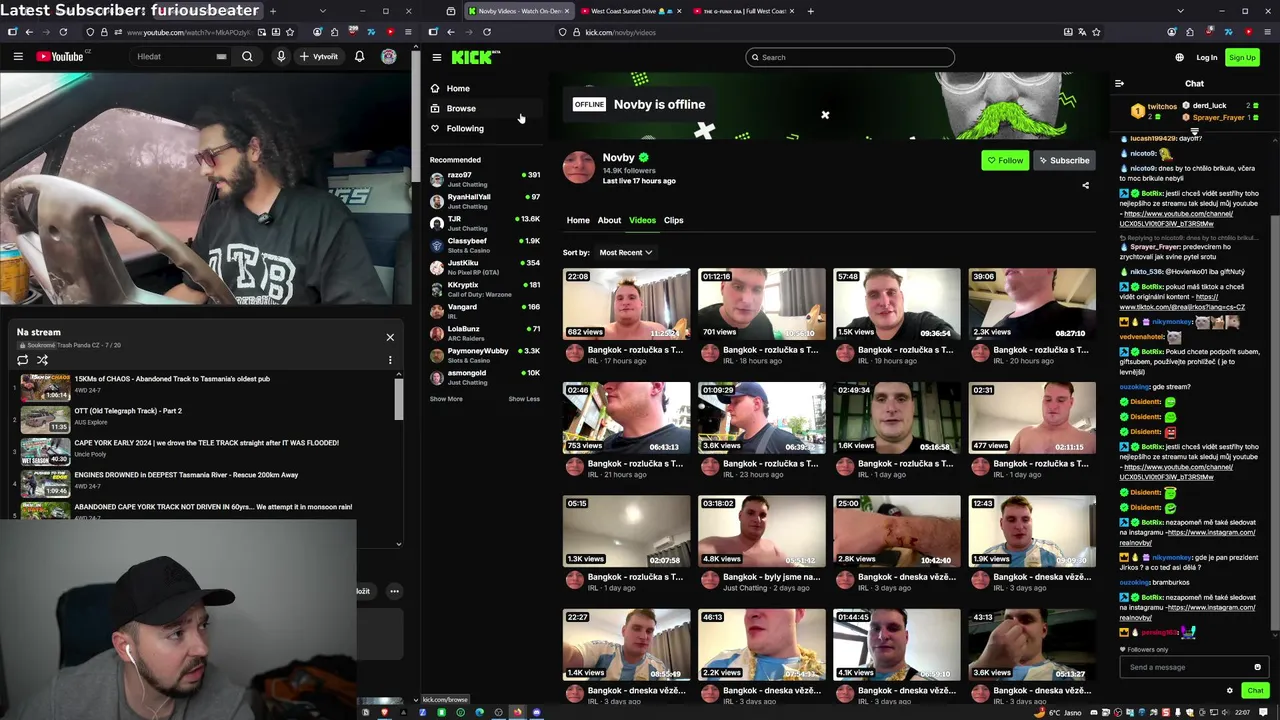Click the YouTube search magnifier button
Image resolution: width=1280 pixels, height=720 pixels.
click(247, 57)
